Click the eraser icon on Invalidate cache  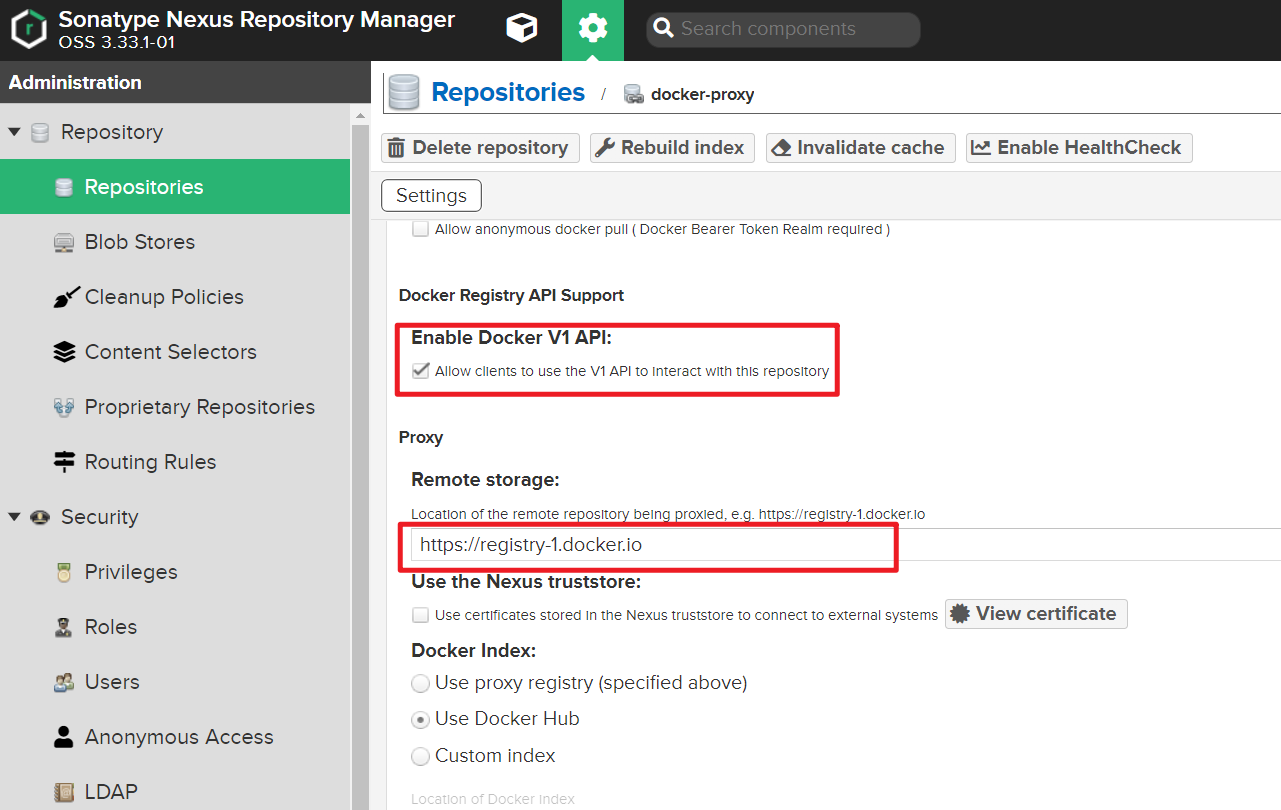pyautogui.click(x=782, y=148)
